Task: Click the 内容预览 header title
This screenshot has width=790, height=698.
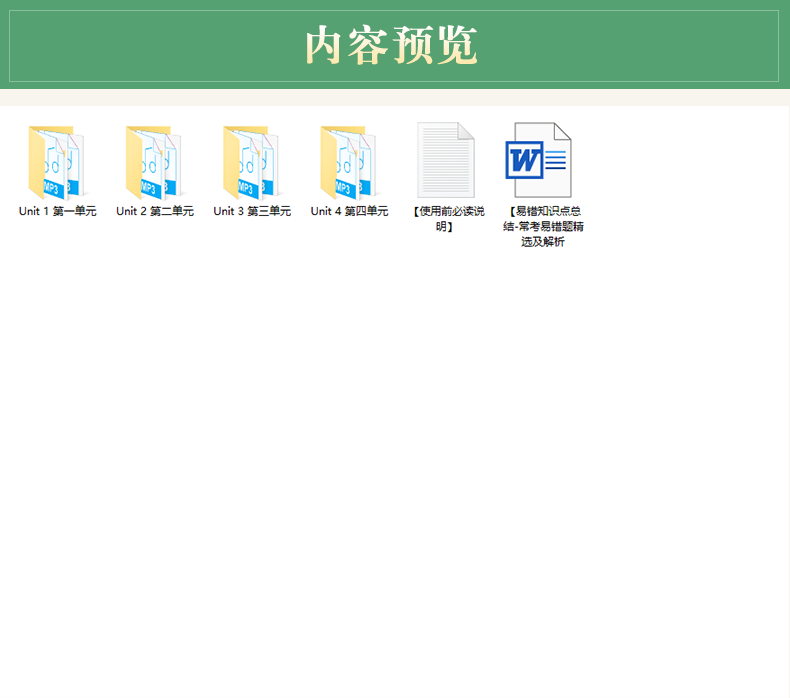Action: [391, 45]
